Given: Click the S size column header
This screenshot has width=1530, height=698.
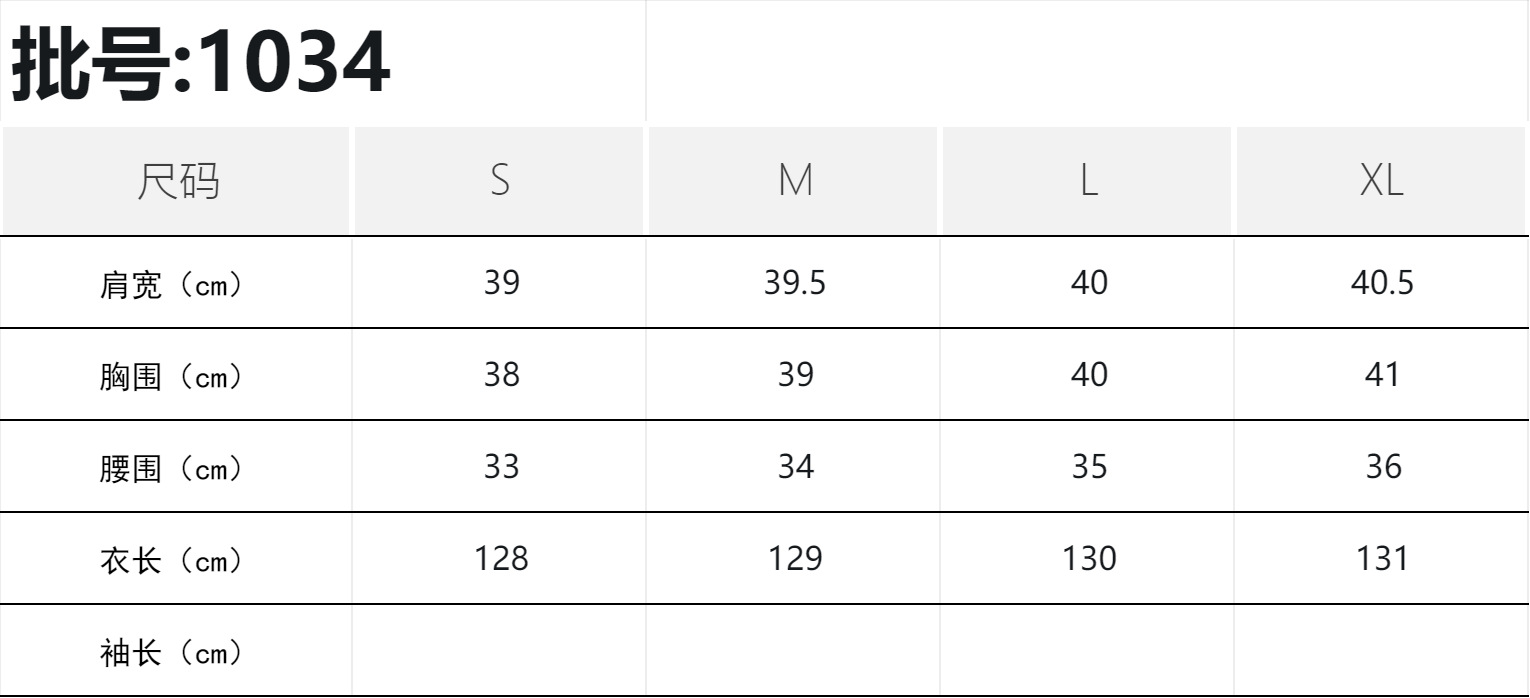Looking at the screenshot, I should 500,181.
